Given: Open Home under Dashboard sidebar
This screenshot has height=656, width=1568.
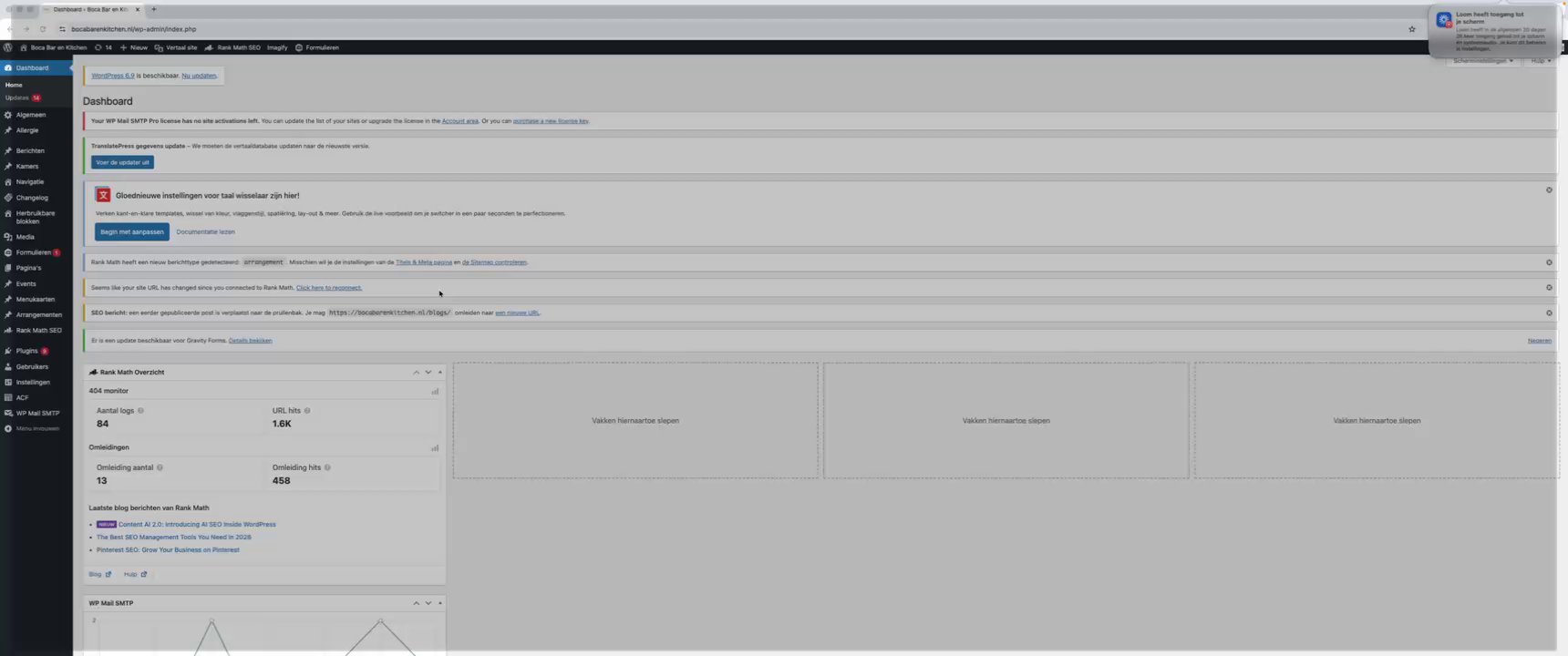Looking at the screenshot, I should coord(14,85).
